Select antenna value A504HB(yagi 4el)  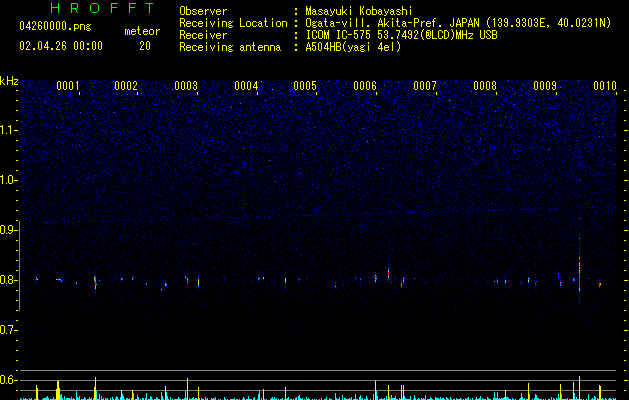353,47
